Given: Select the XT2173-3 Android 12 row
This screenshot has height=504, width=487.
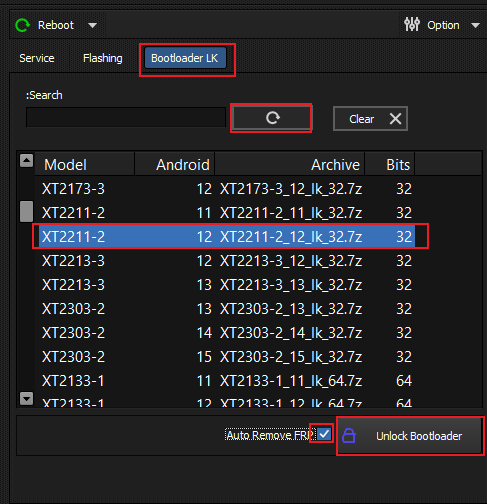Looking at the screenshot, I should pyautogui.click(x=227, y=189).
